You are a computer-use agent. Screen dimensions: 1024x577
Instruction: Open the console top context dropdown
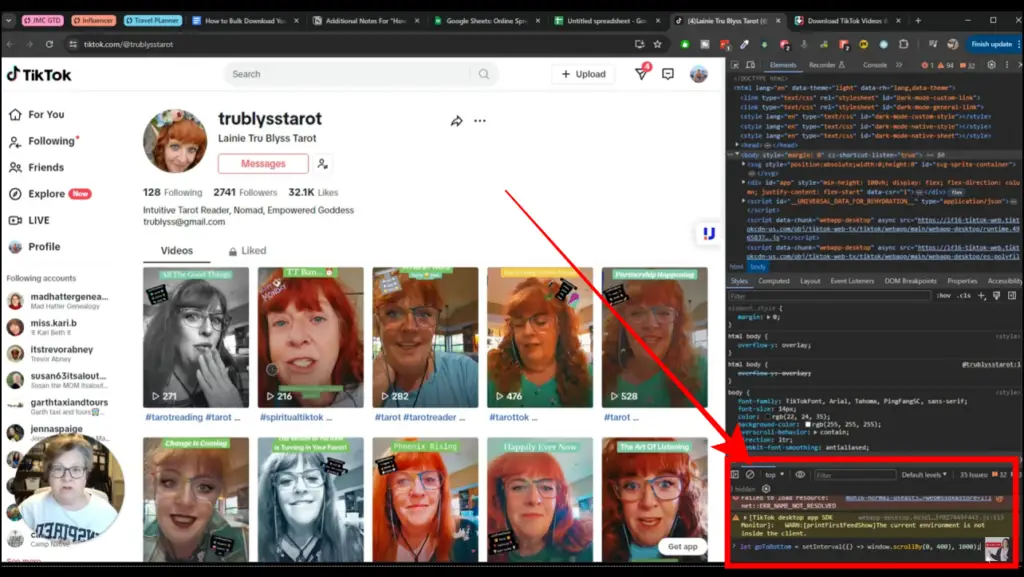pos(774,475)
